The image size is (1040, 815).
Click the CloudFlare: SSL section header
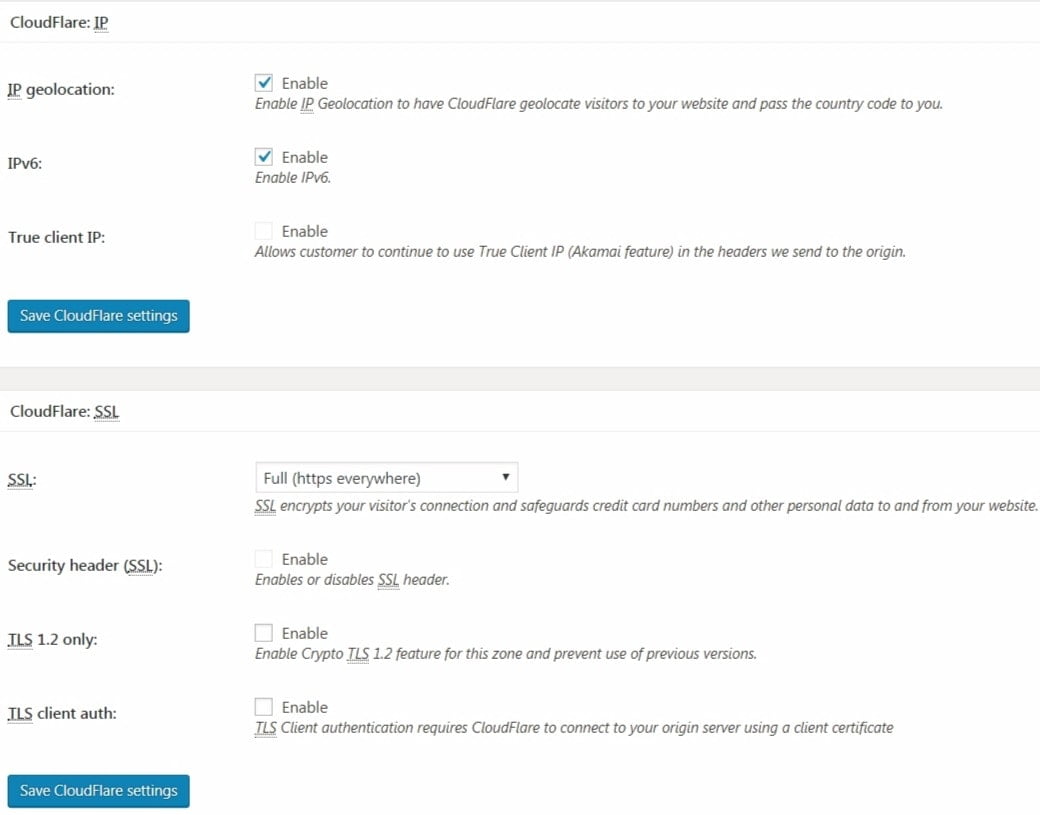point(64,412)
